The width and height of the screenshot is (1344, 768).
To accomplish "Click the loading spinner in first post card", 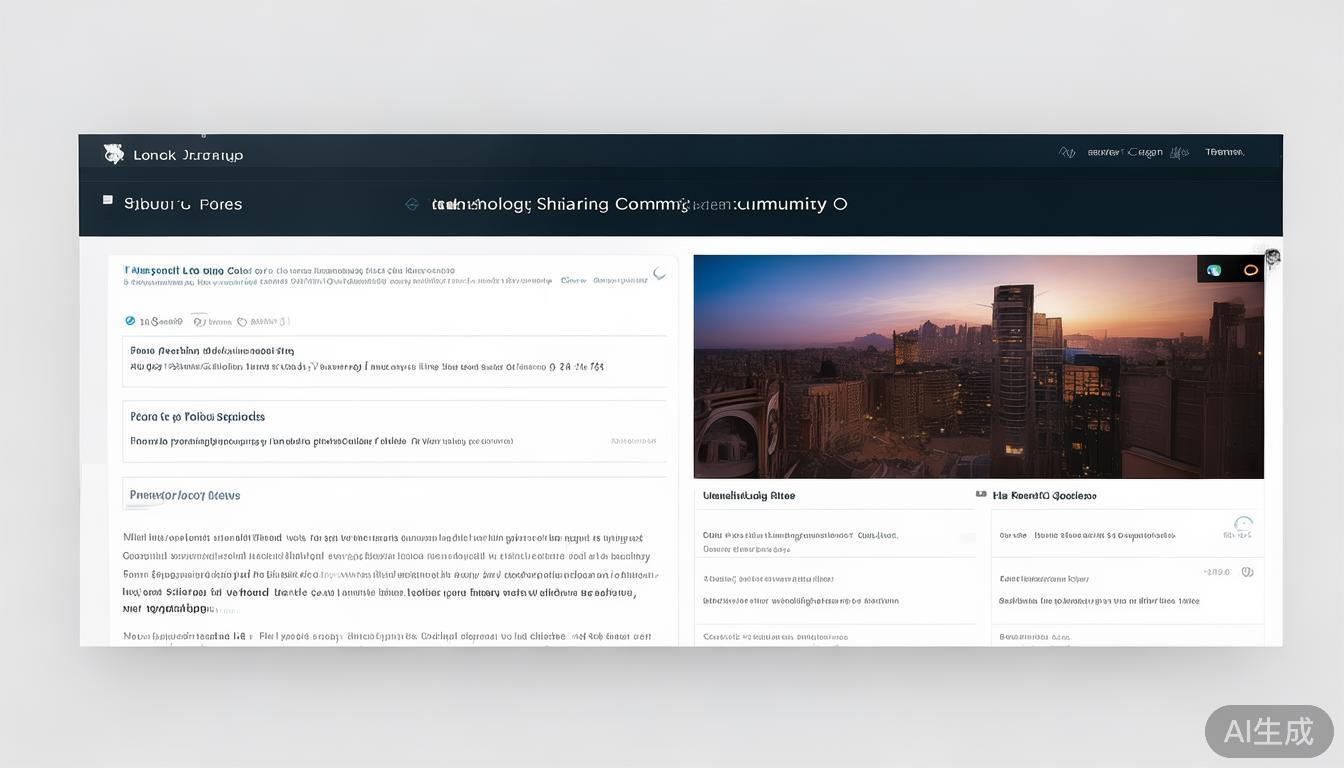I will point(659,273).
